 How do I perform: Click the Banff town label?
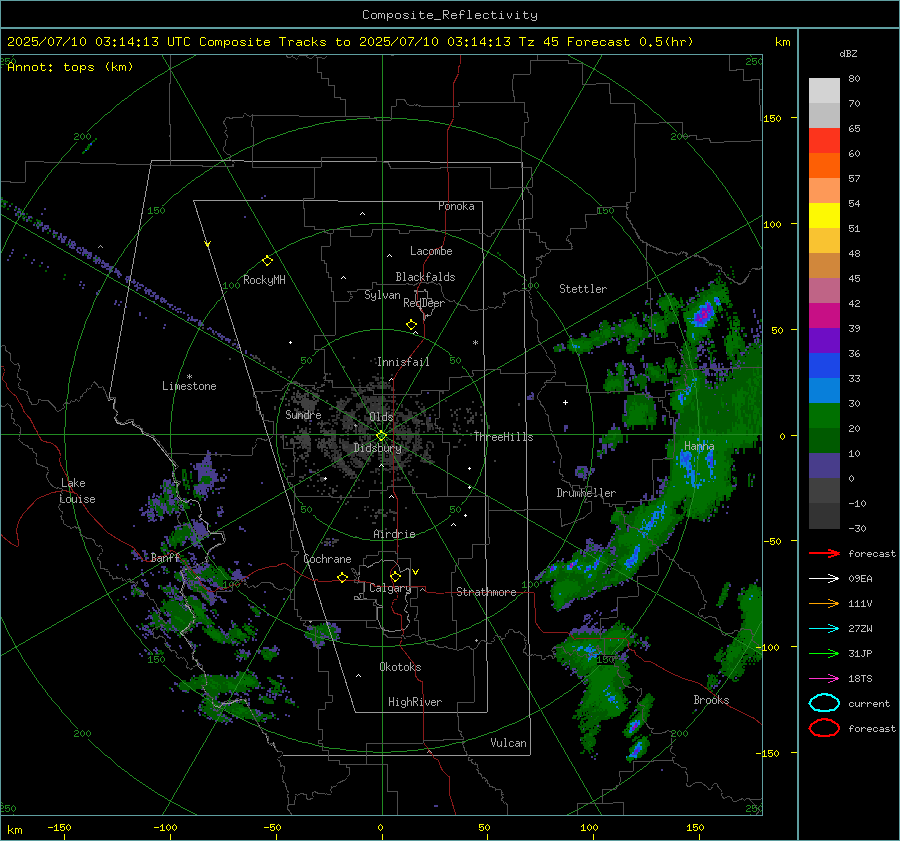[x=165, y=557]
